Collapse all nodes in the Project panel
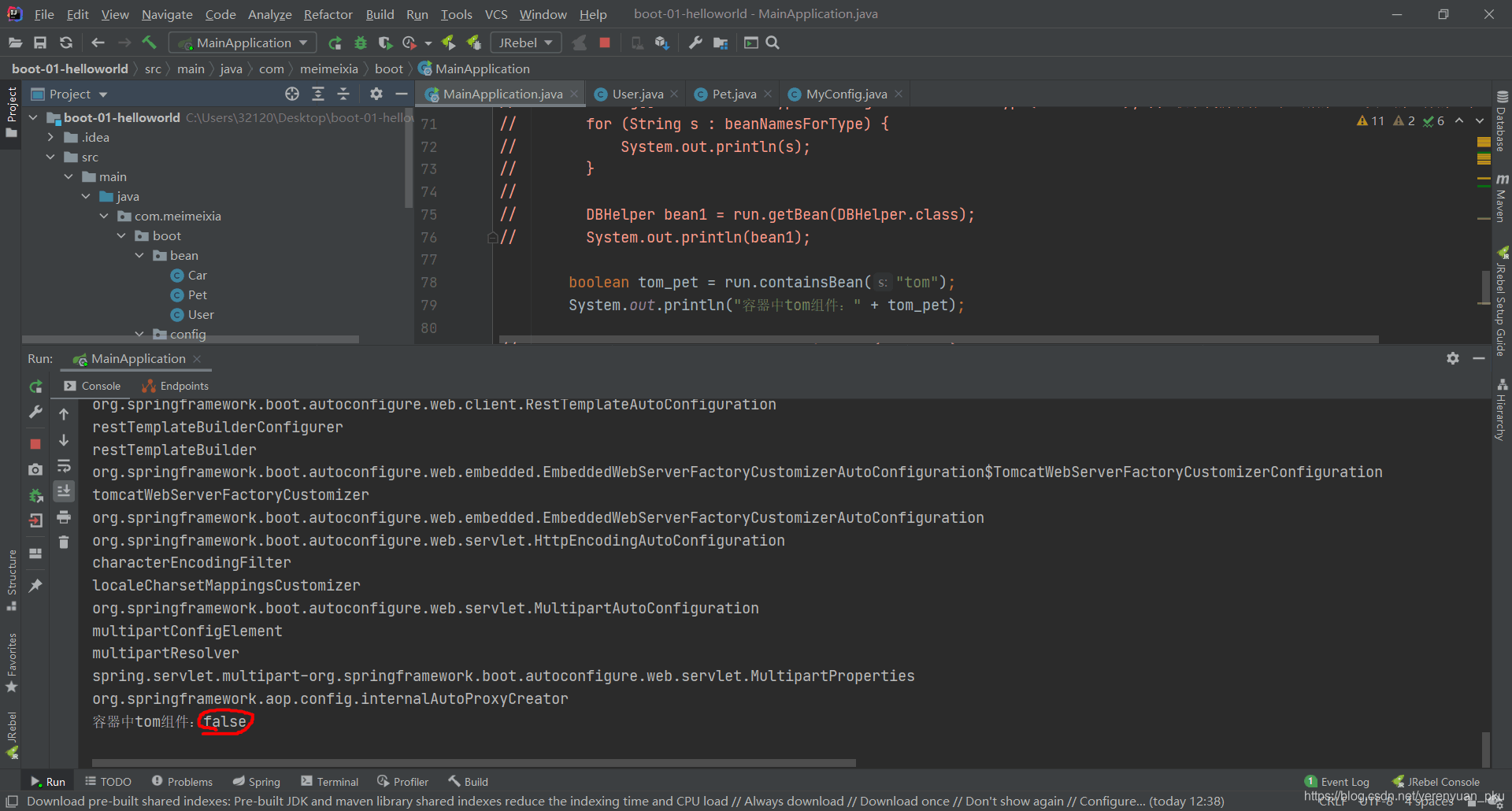This screenshot has height=811, width=1512. 343,94
